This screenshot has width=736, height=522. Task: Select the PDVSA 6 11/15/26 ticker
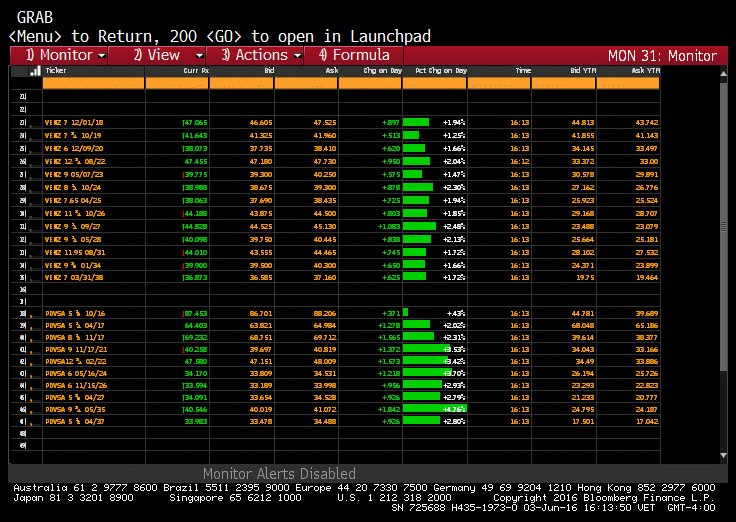(x=76, y=386)
